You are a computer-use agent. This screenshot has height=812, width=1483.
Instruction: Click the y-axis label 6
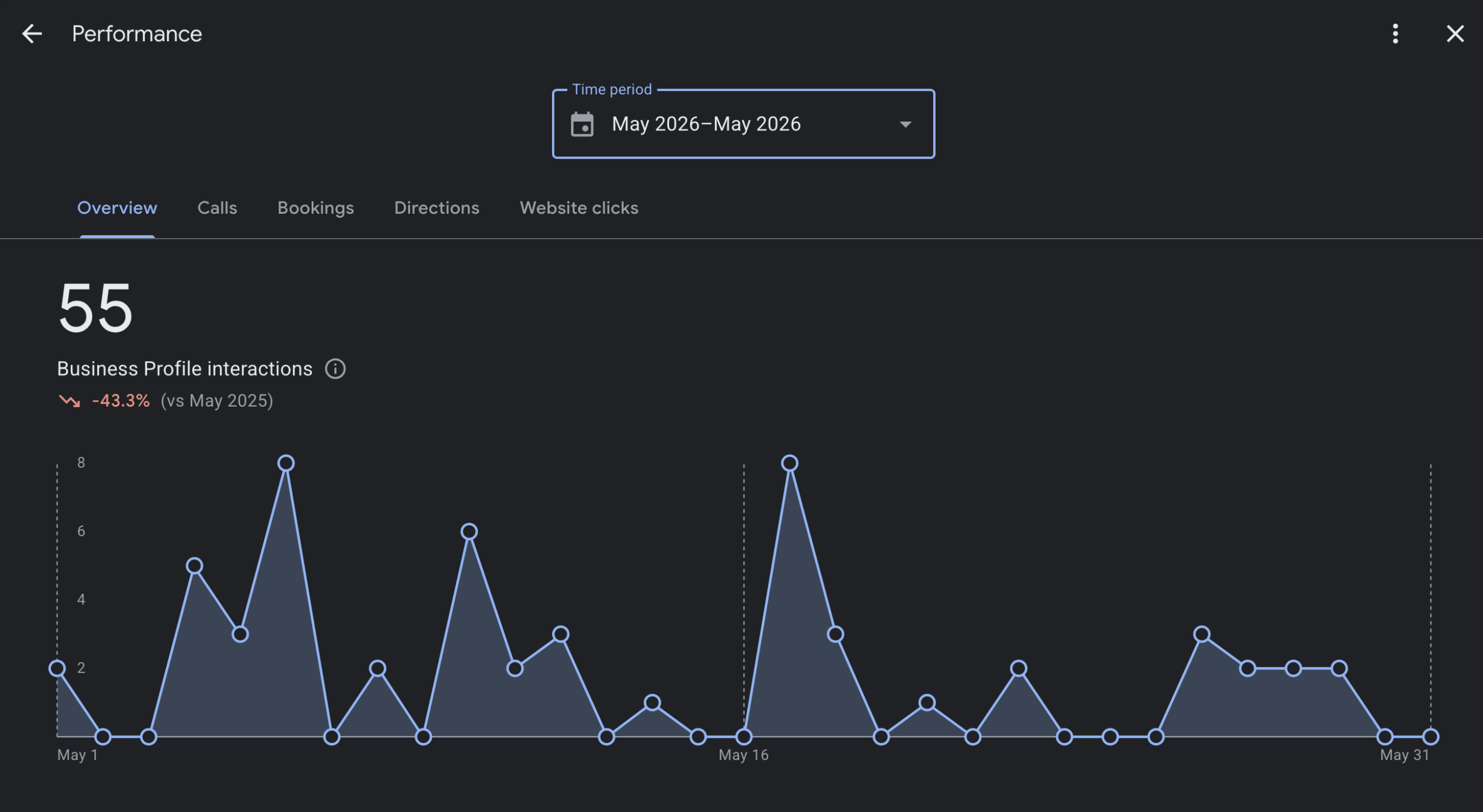tap(81, 531)
